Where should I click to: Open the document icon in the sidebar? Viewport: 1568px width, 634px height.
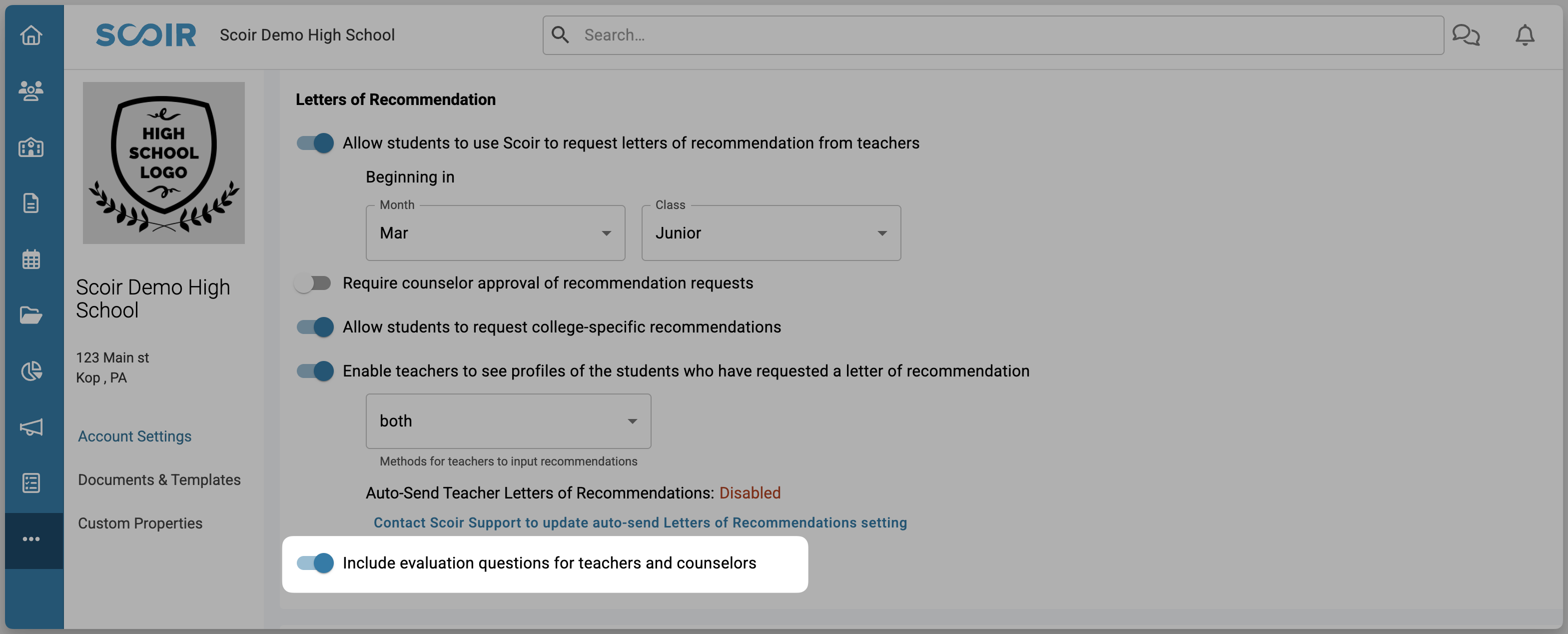tap(31, 203)
